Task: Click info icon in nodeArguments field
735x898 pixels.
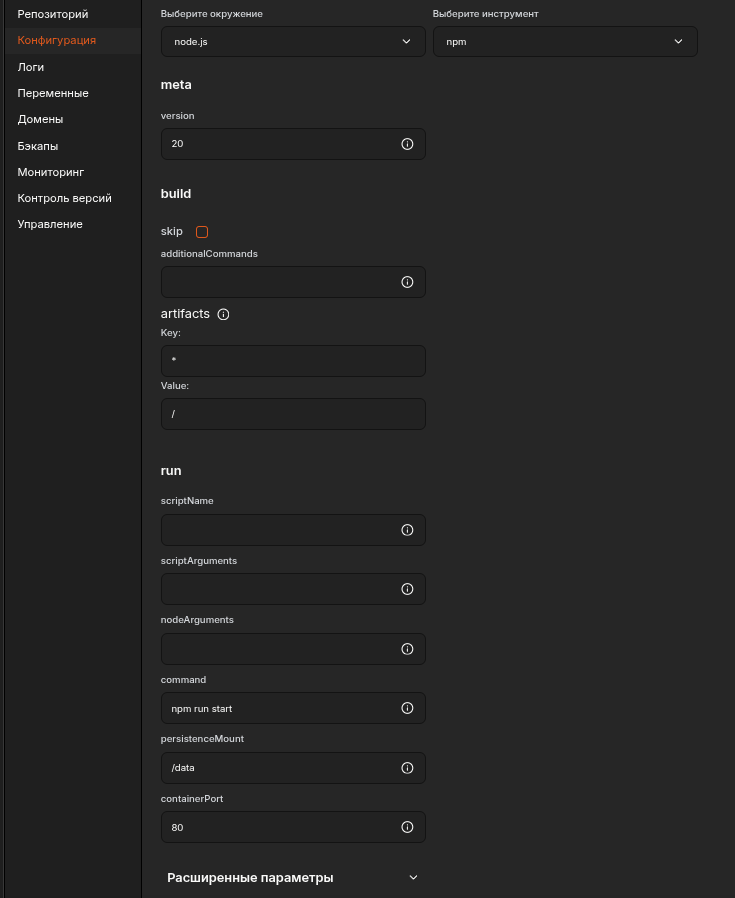Action: click(407, 649)
